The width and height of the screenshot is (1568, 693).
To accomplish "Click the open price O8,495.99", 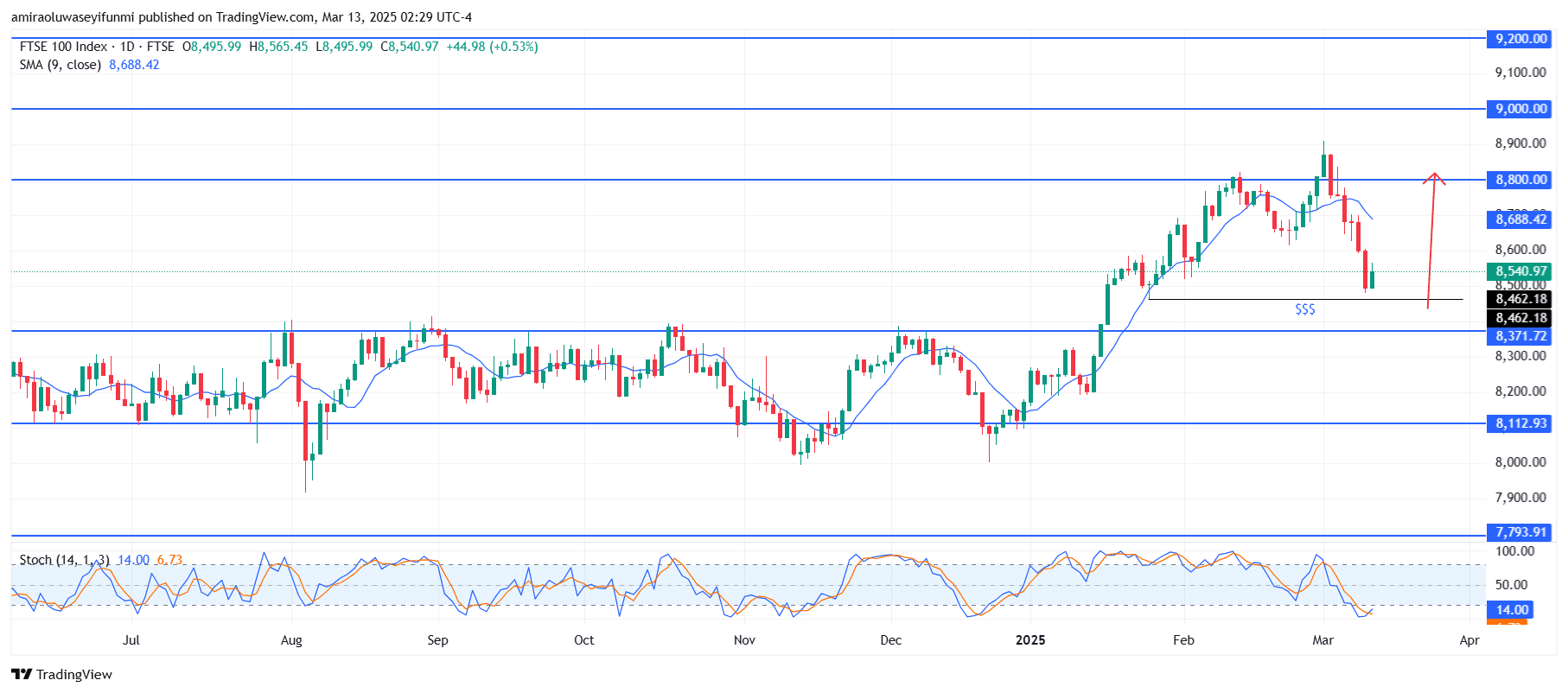I will [x=212, y=47].
